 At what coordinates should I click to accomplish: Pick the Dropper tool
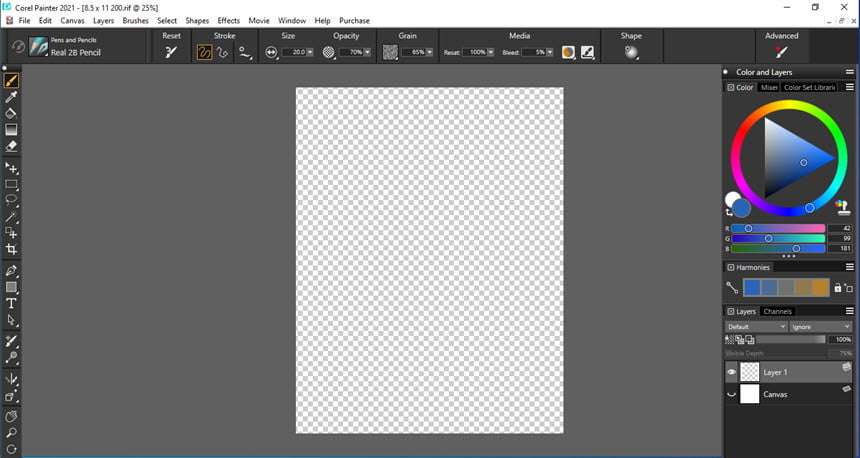pyautogui.click(x=12, y=97)
